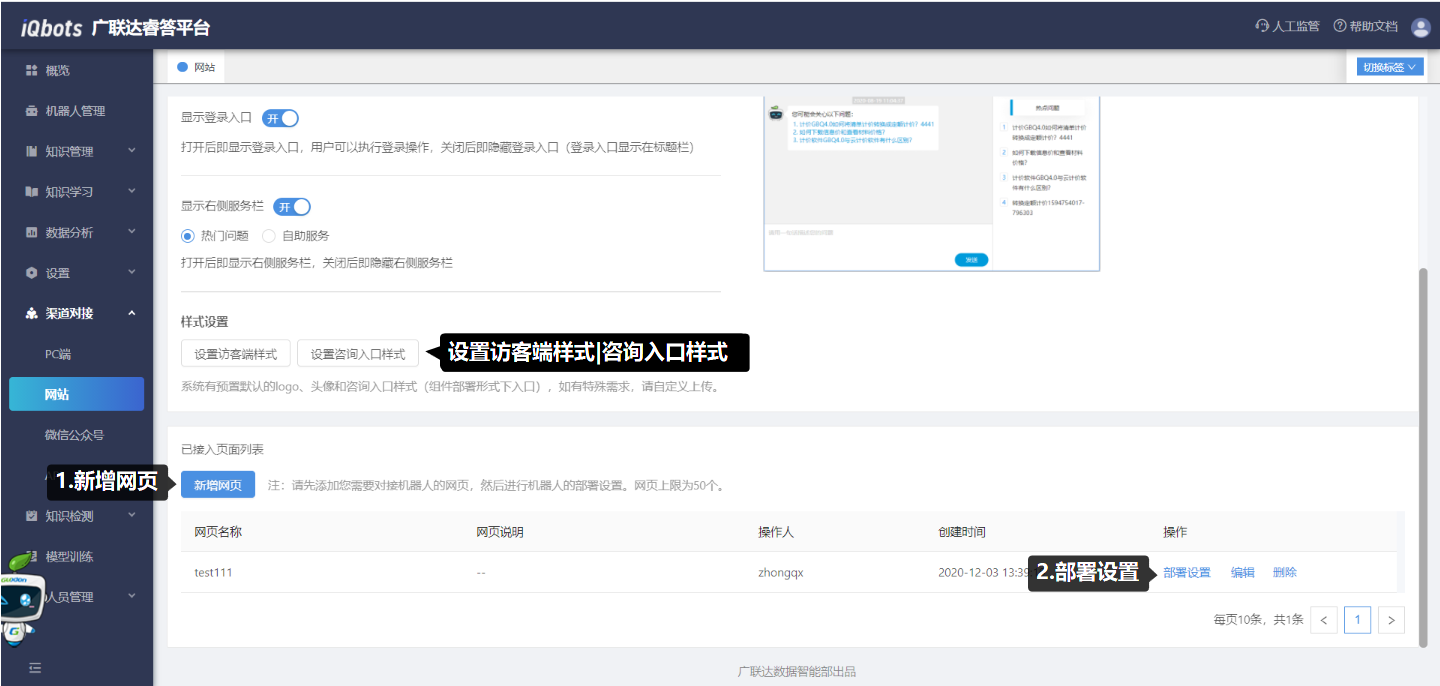Toggle the 显示登录入口 switch off
This screenshot has height=686, width=1440.
[281, 118]
